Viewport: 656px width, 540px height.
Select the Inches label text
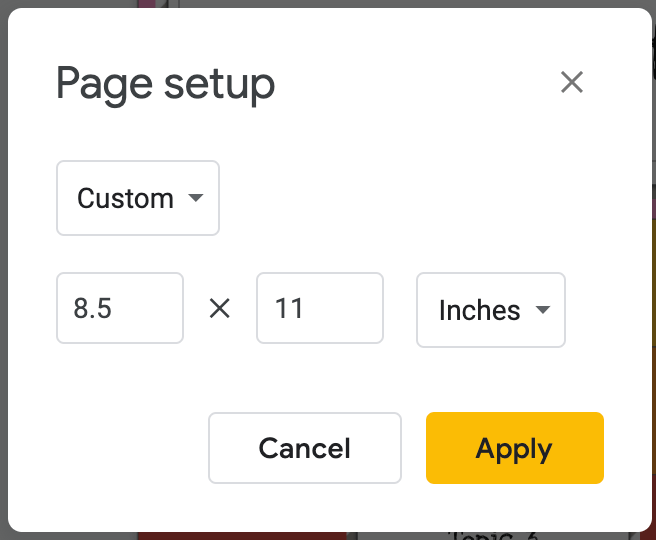point(479,310)
